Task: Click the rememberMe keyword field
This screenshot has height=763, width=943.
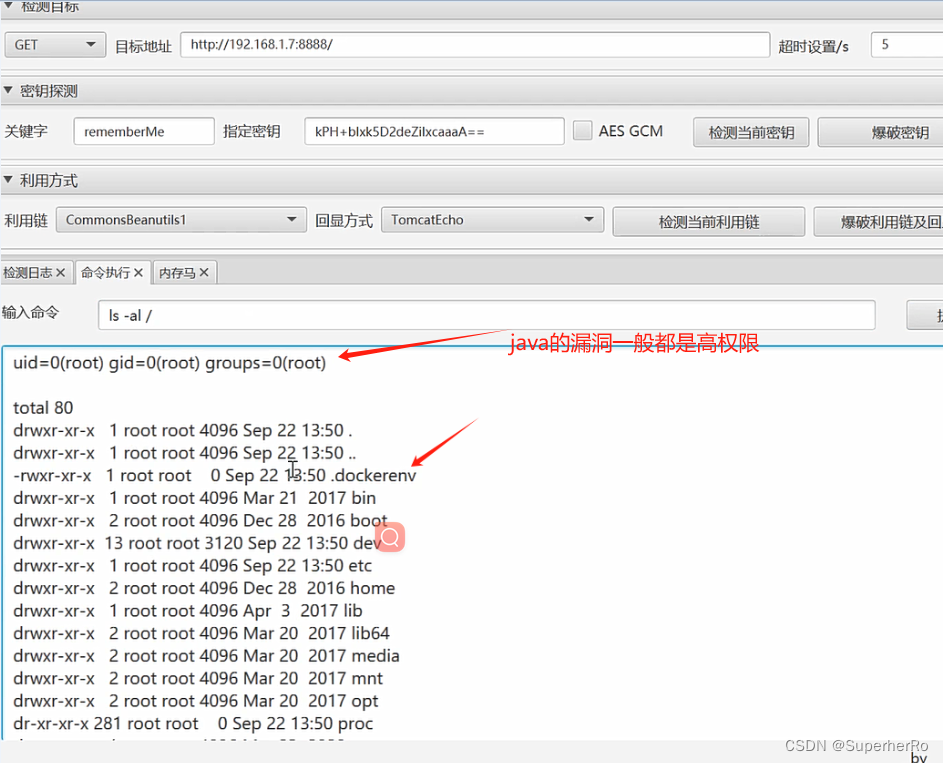Action: click(144, 131)
